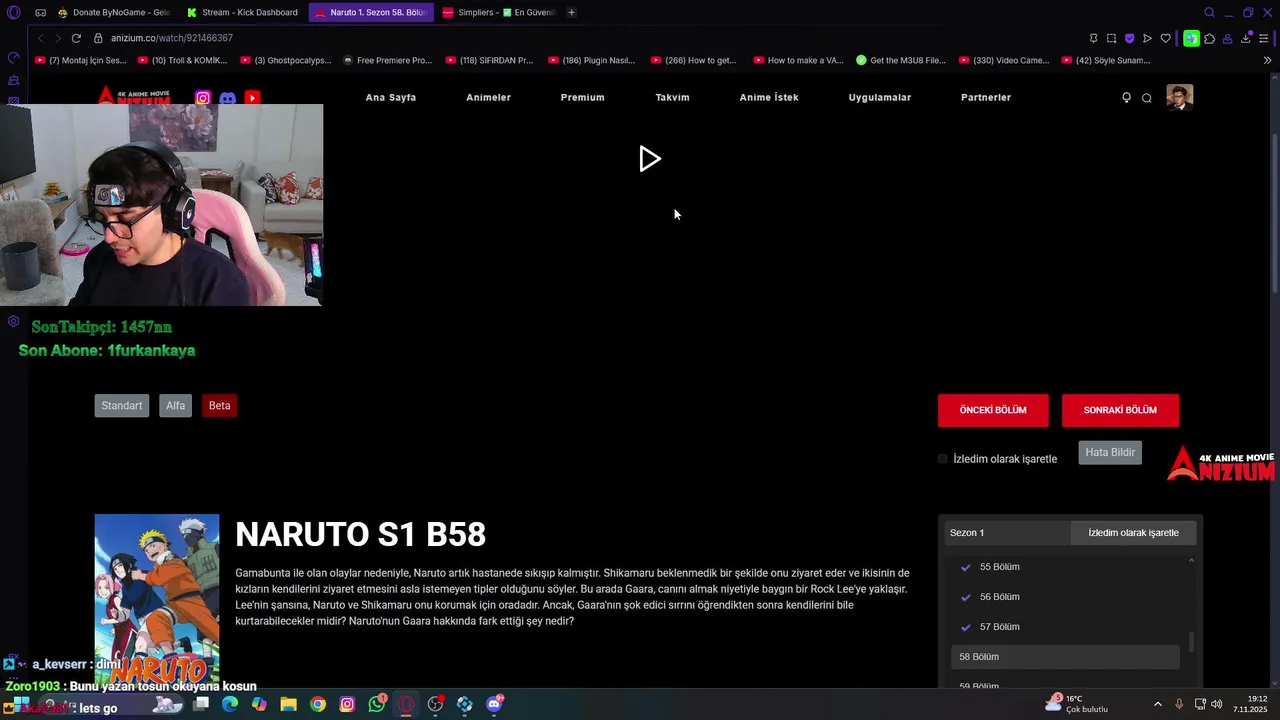Click the episode list scrollbar
Viewport: 1280px width, 720px height.
1191,642
